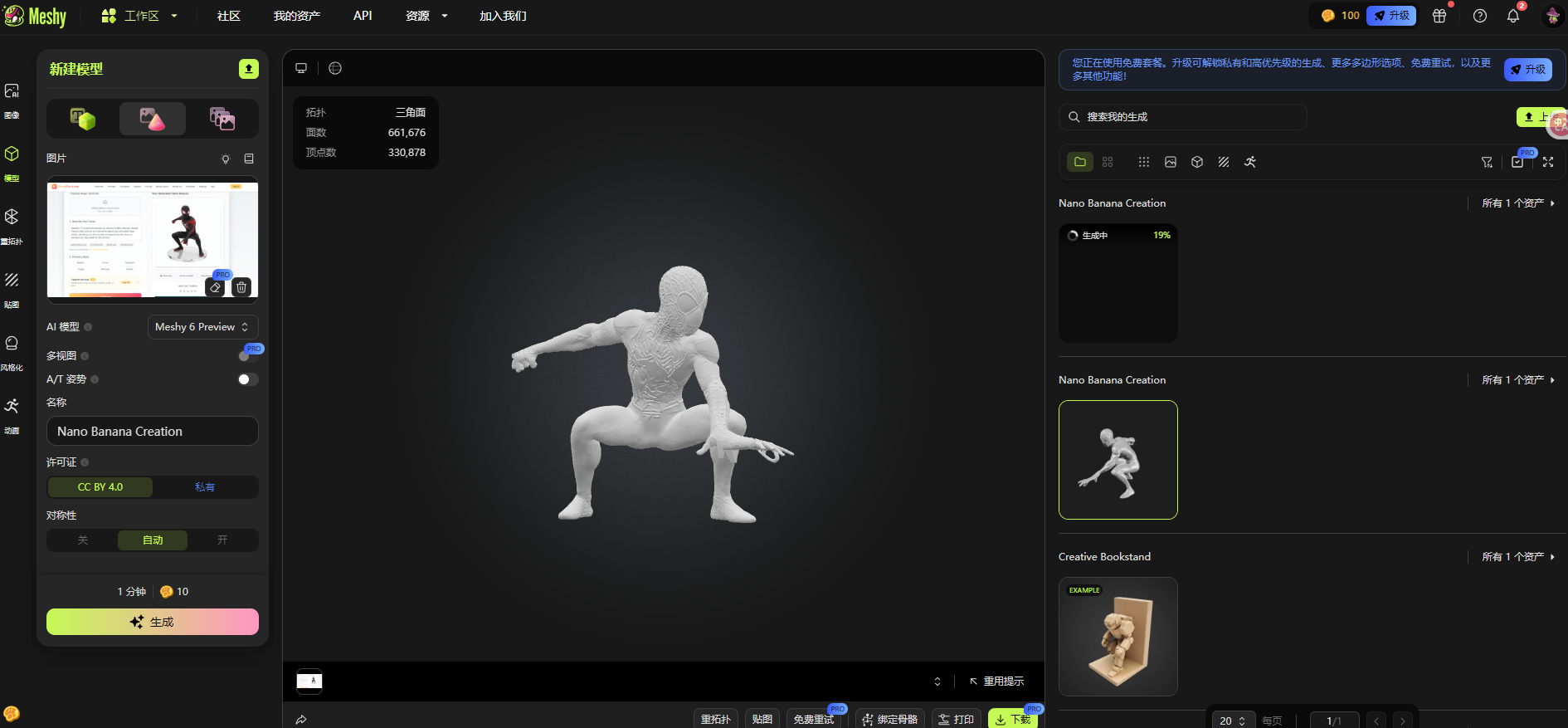Open the 重拓扑 (Remesh) tool in sidebar
Screen dimensions: 1568x728
click(12, 225)
